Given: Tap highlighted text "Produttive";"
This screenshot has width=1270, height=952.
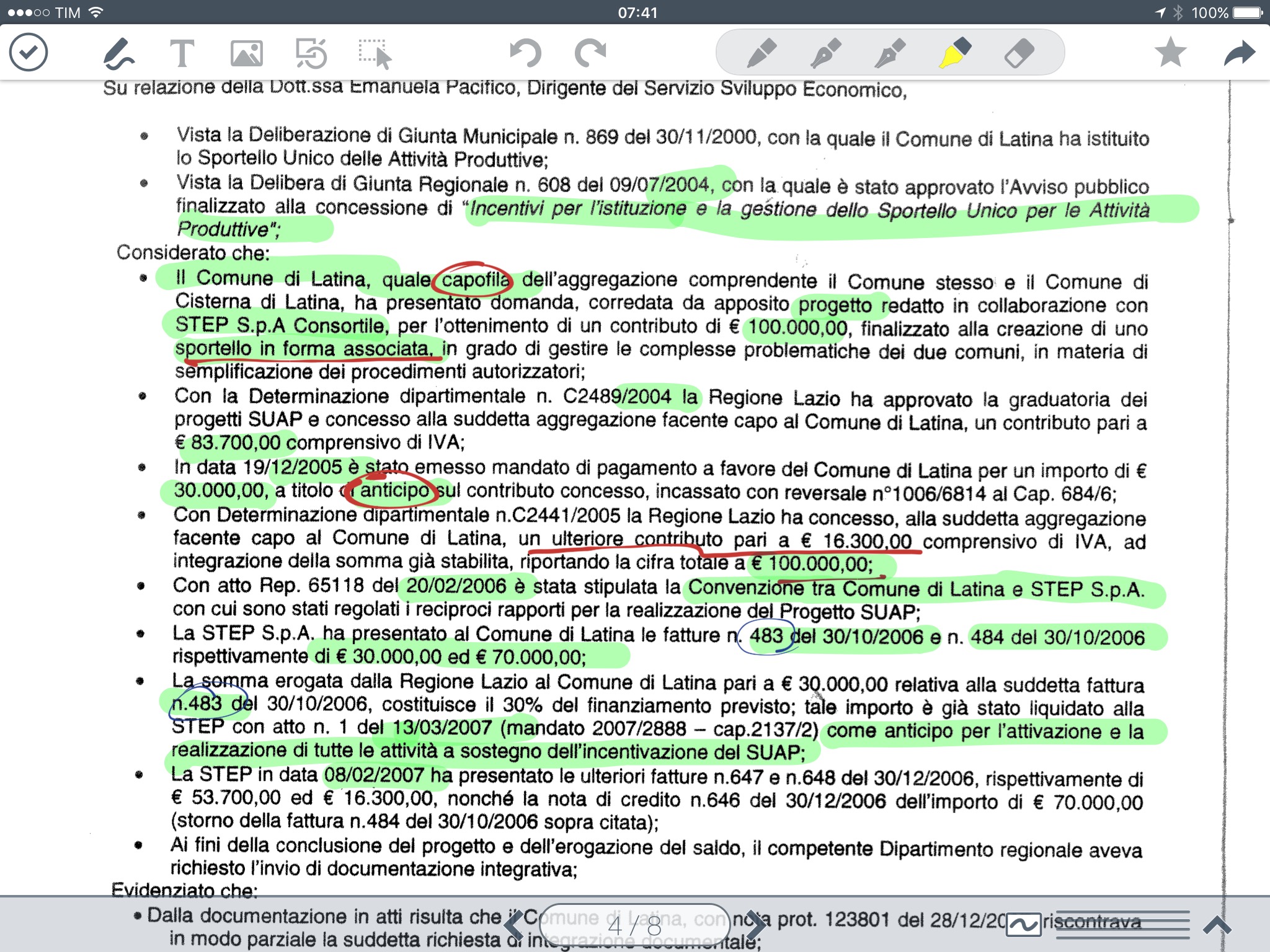Looking at the screenshot, I should tap(229, 229).
